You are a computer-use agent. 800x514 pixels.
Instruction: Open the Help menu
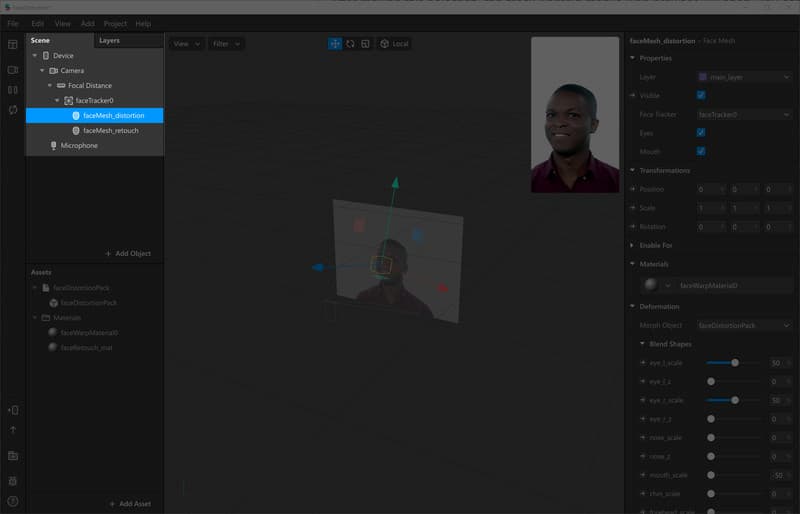point(143,23)
